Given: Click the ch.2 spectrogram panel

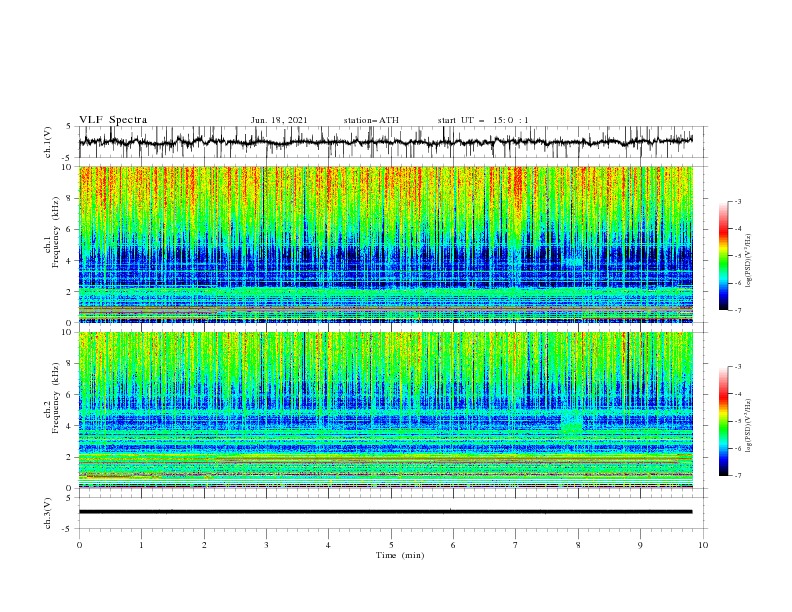Looking at the screenshot, I should click(x=386, y=410).
